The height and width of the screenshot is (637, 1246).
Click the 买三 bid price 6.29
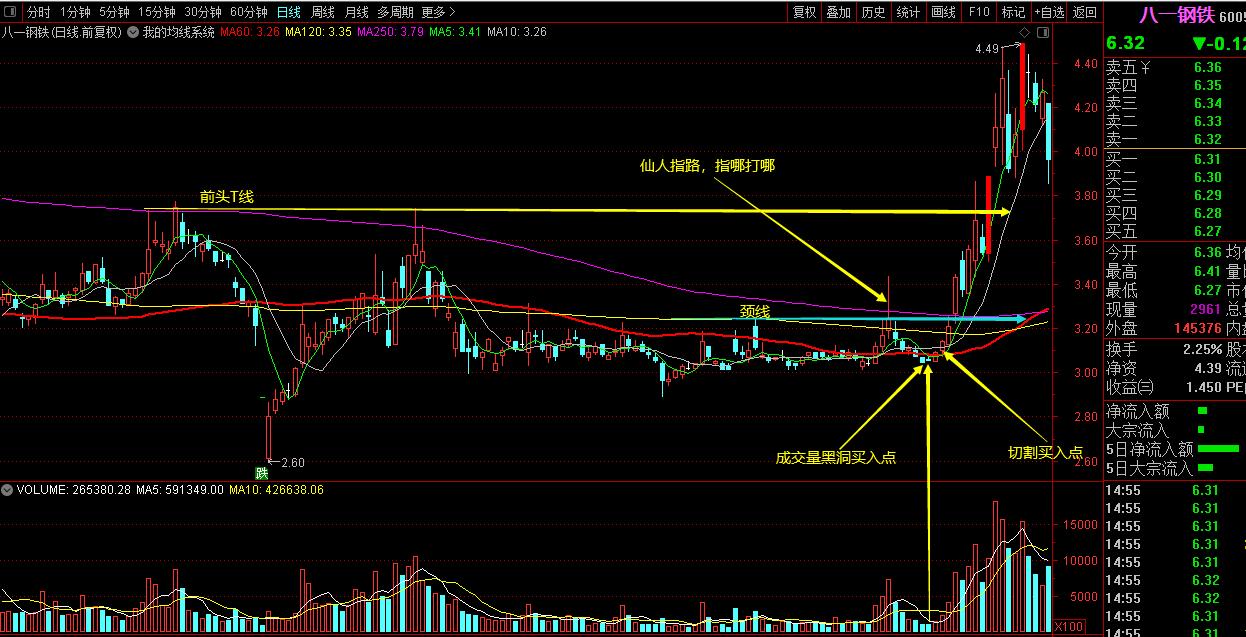[1207, 195]
